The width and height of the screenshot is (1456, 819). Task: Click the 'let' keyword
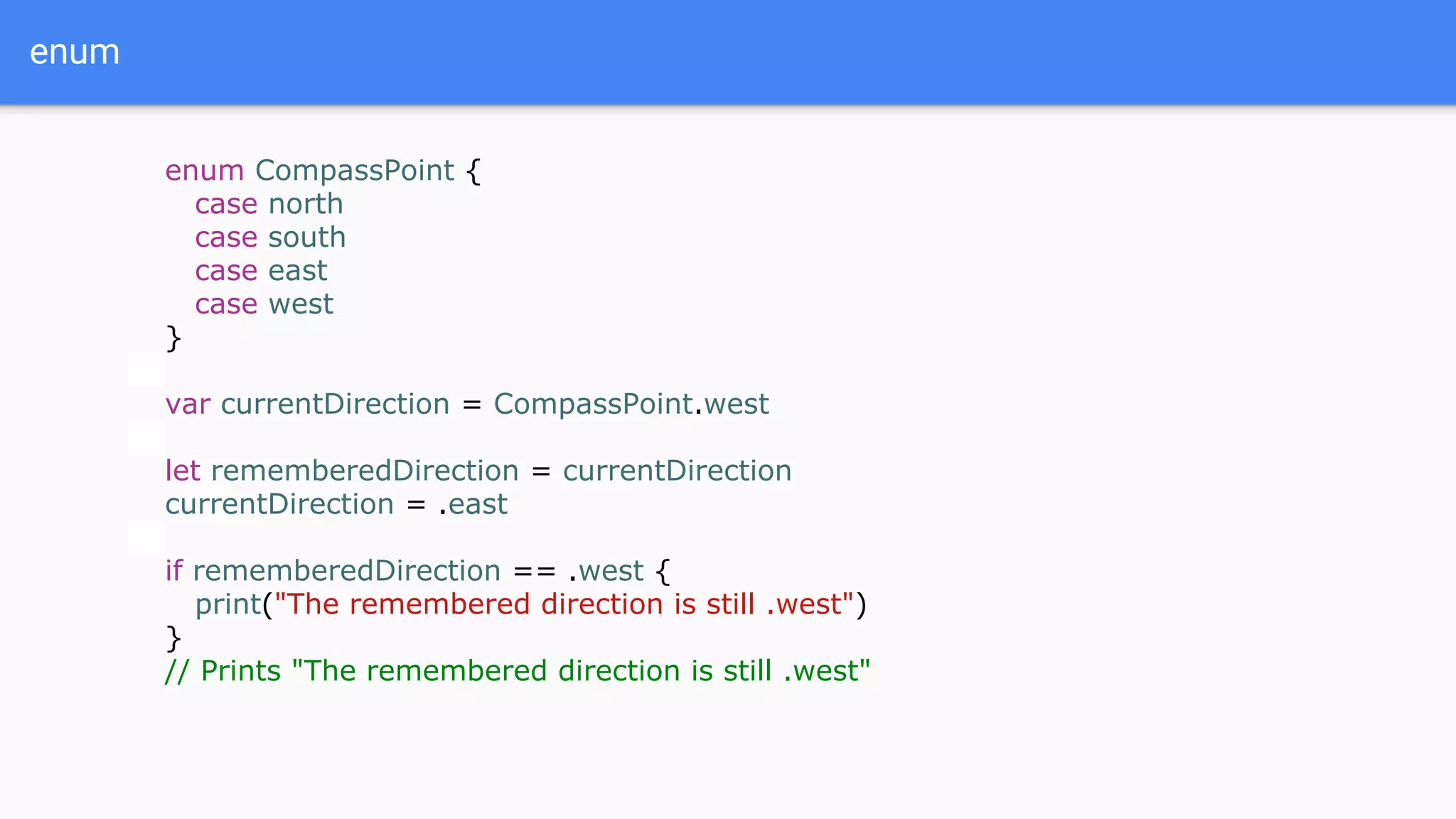(182, 471)
